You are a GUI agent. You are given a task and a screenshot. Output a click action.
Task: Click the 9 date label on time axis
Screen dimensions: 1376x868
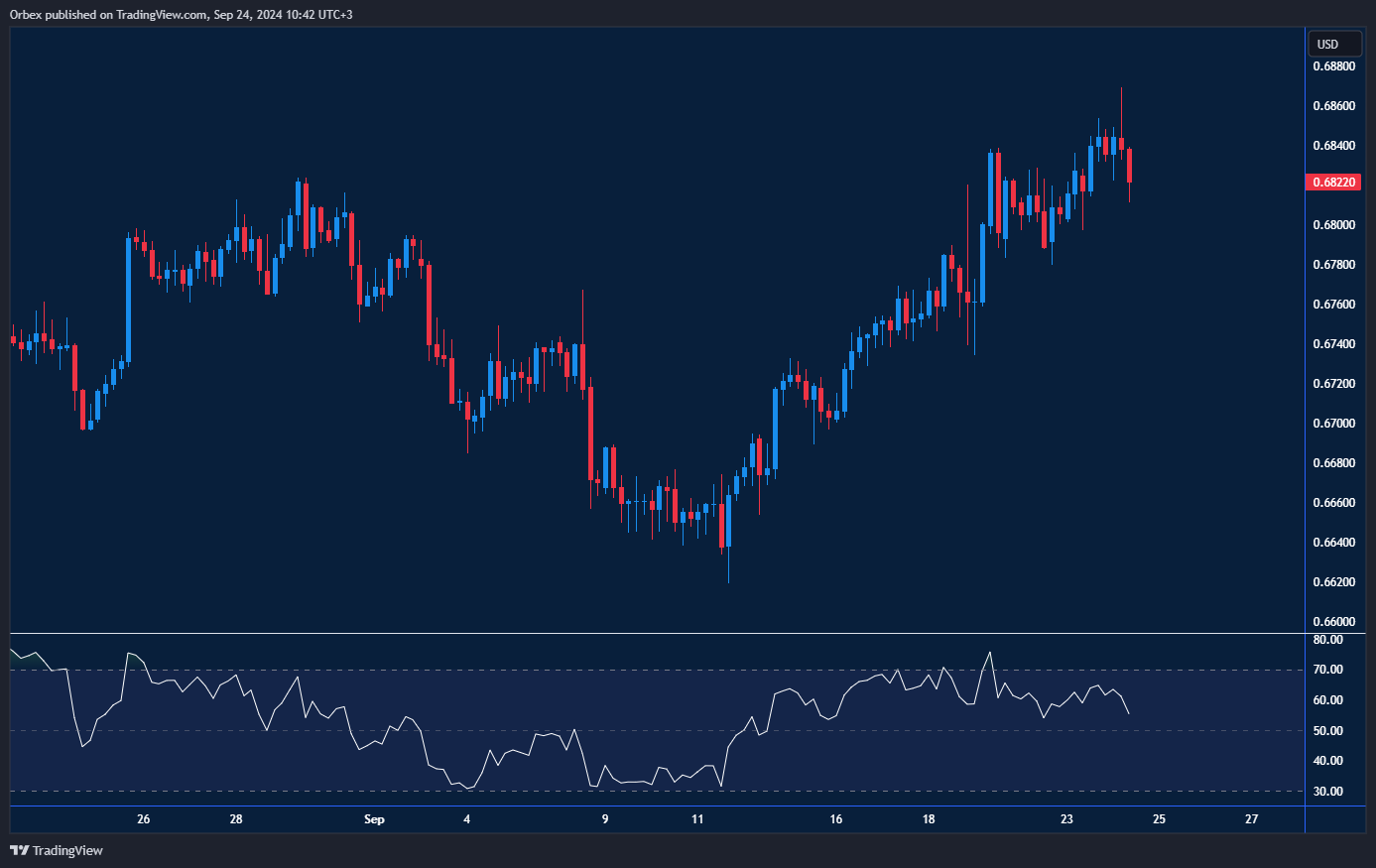(605, 819)
